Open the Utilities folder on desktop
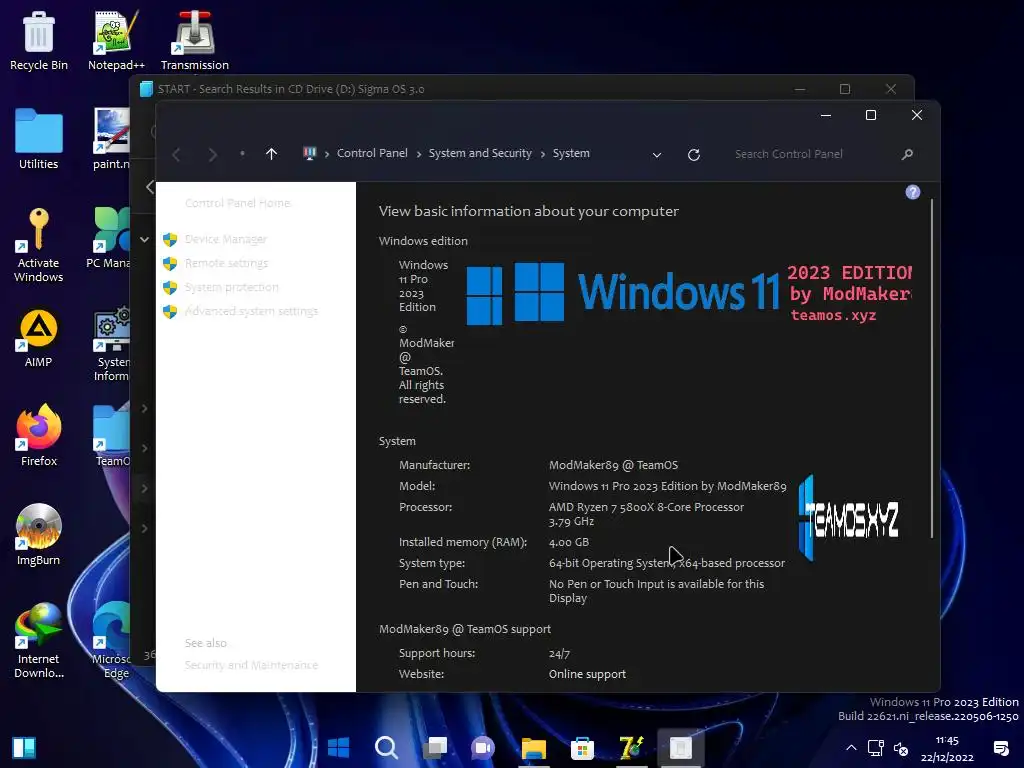 [39, 139]
